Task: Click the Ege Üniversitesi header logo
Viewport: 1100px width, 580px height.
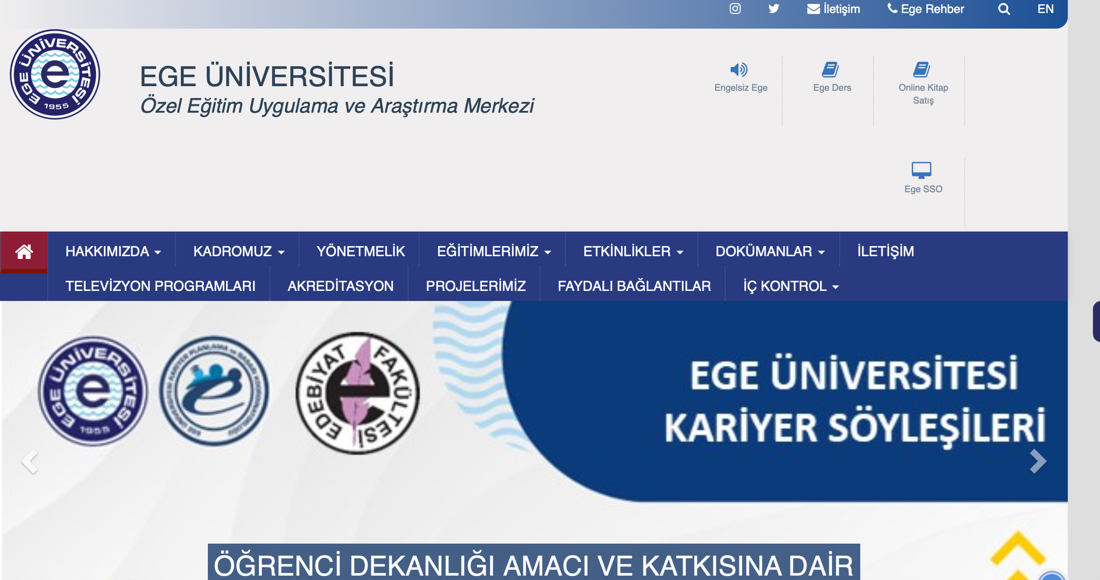Action: coord(55,75)
